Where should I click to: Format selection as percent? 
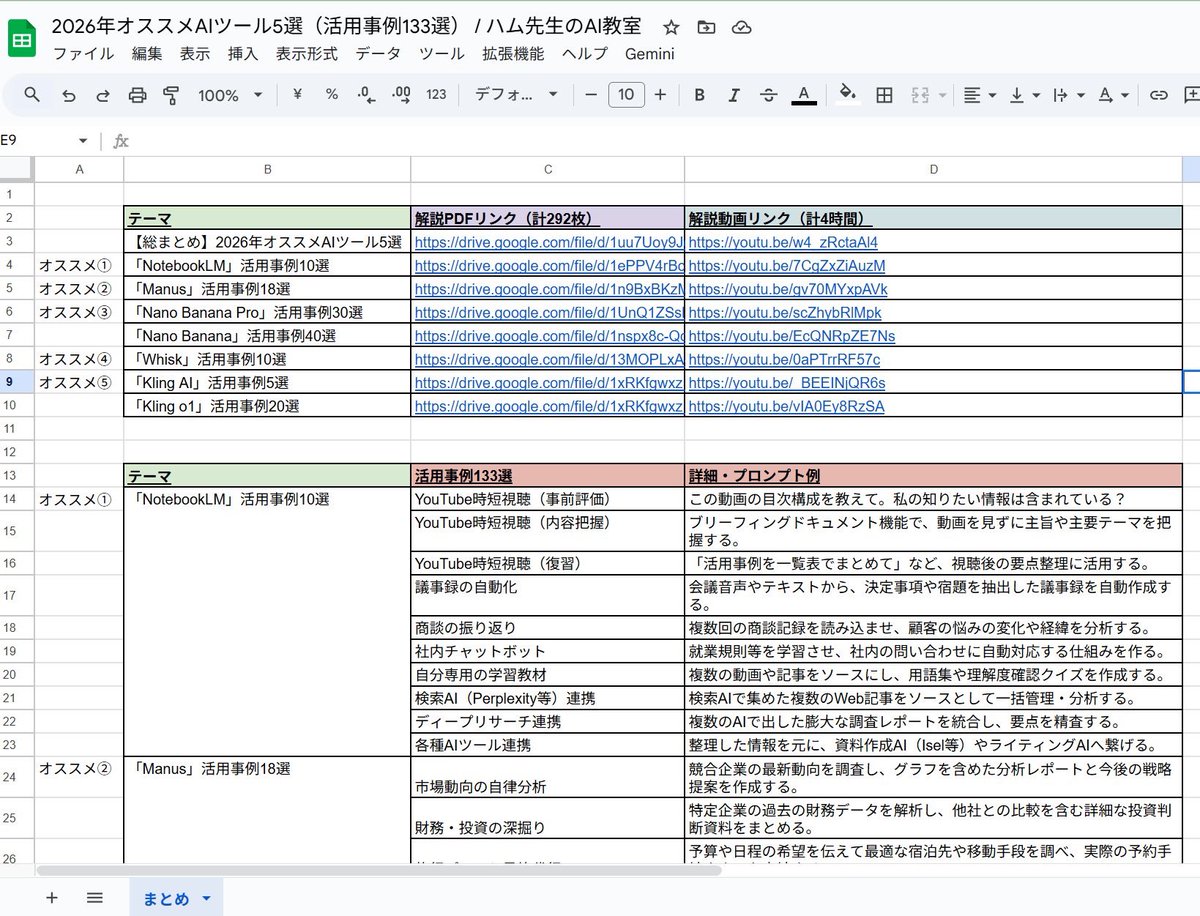click(331, 95)
